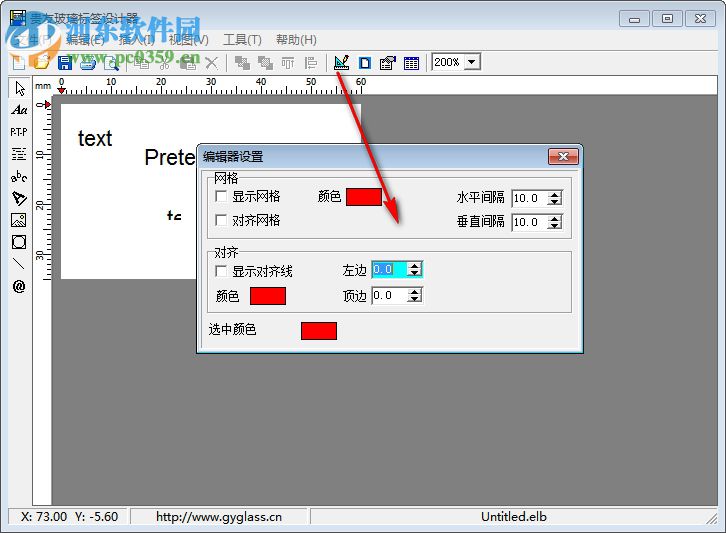Viewport: 726px width, 533px height.
Task: Create a new label file
Action: point(19,63)
